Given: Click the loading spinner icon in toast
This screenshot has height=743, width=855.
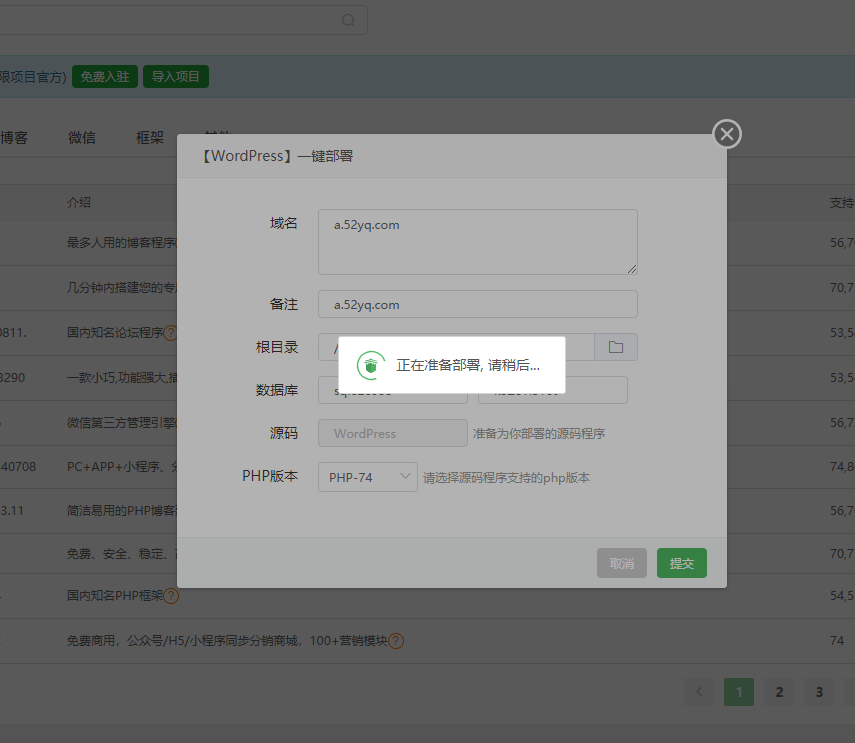Looking at the screenshot, I should 371,365.
